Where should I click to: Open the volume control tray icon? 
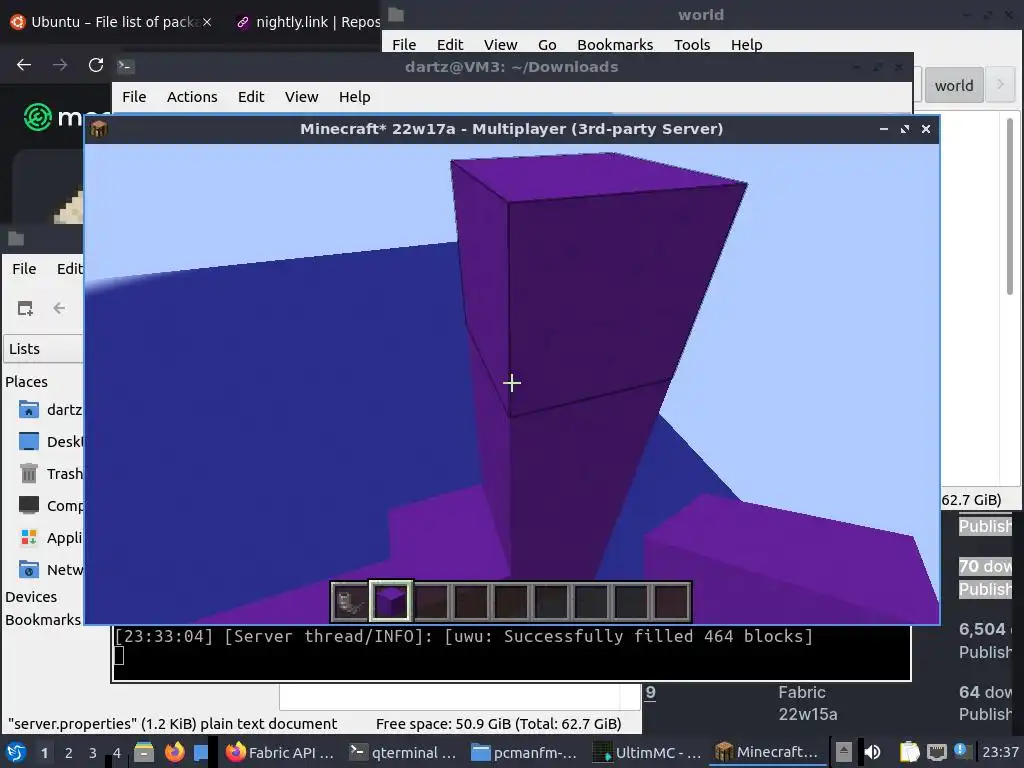(872, 752)
